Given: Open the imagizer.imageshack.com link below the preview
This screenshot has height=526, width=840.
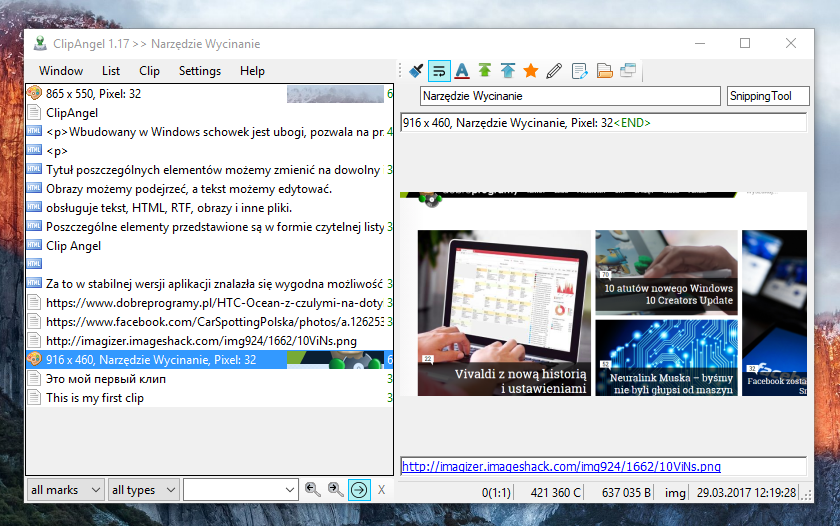Looking at the screenshot, I should coord(561,467).
